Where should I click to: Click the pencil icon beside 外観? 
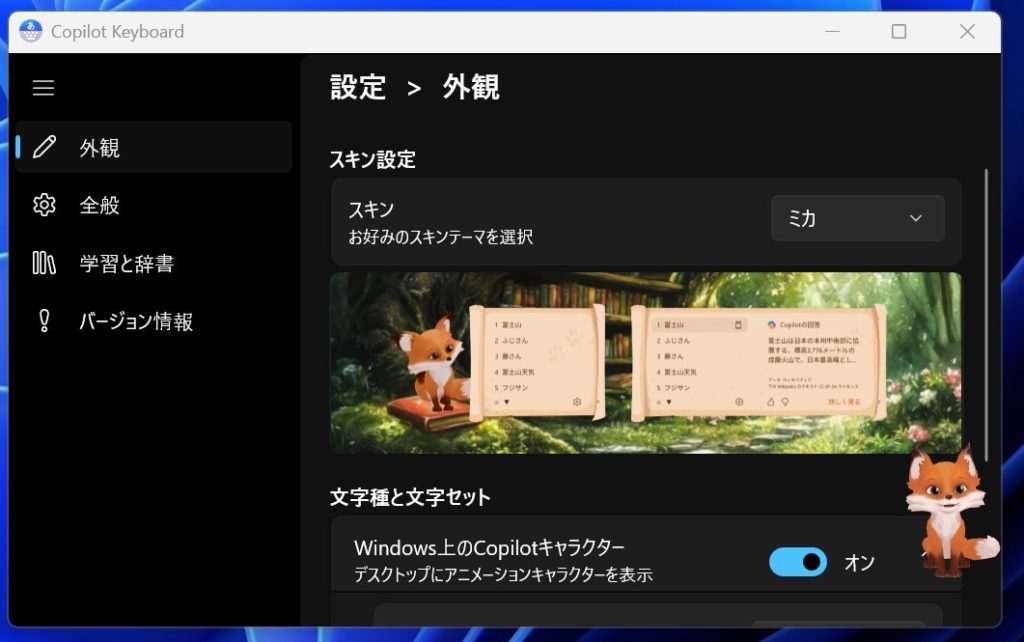pos(44,148)
